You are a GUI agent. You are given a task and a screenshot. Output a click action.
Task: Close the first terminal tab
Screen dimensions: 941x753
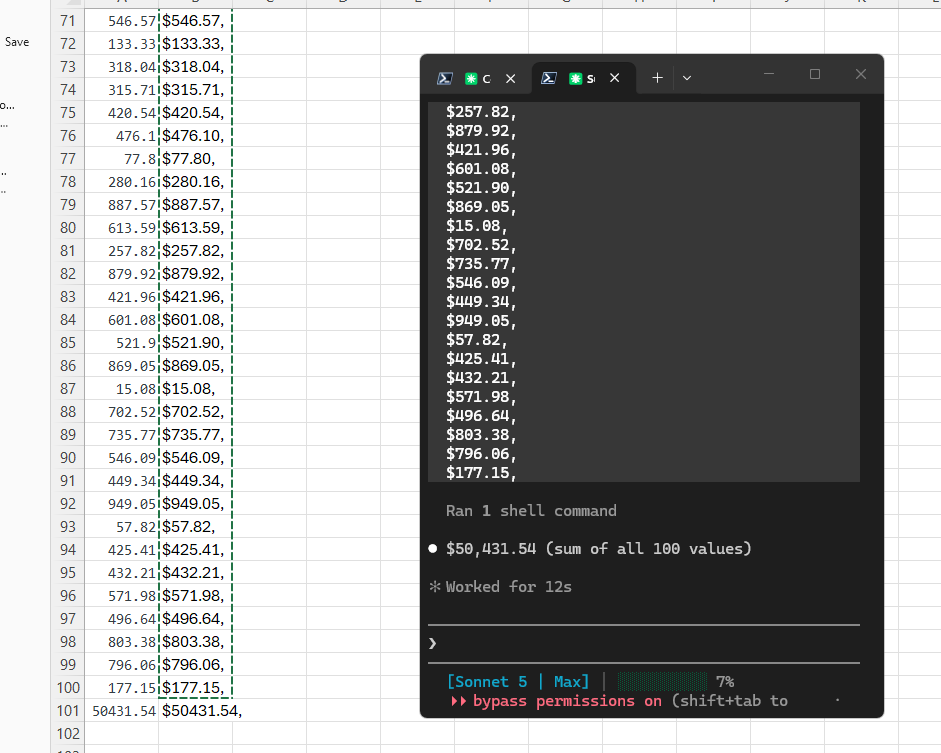pyautogui.click(x=511, y=79)
